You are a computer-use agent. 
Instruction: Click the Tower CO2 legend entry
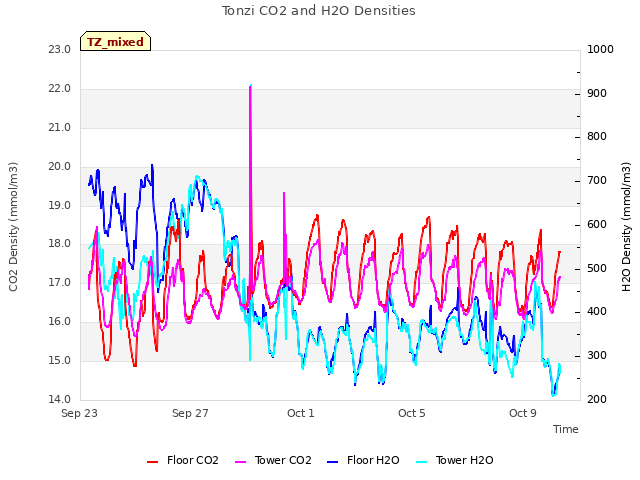tap(273, 460)
